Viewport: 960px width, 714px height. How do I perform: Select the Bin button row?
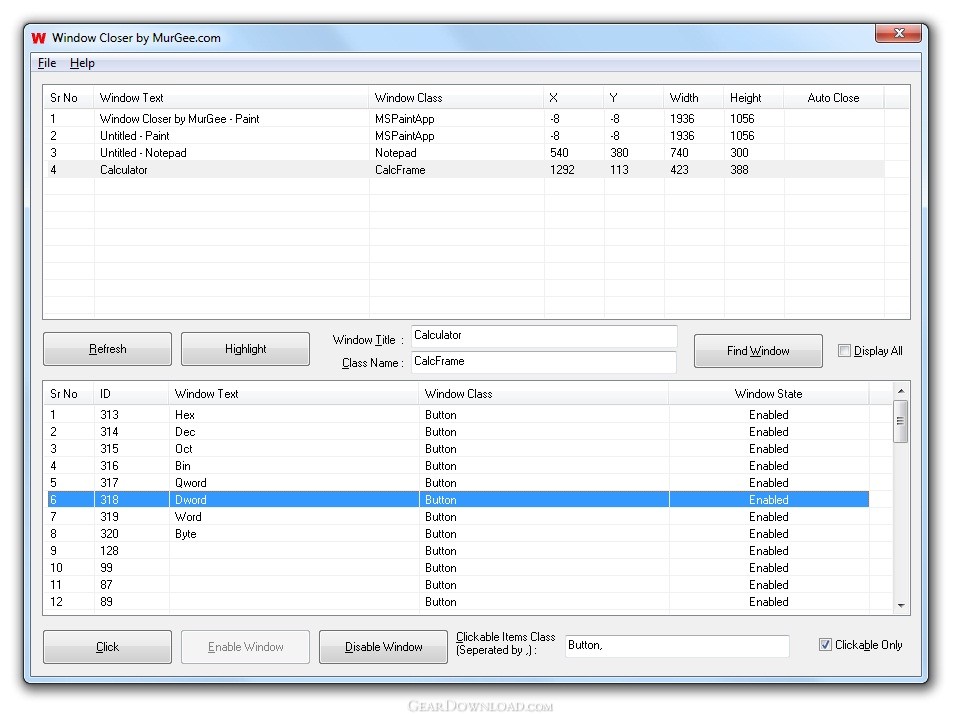458,466
